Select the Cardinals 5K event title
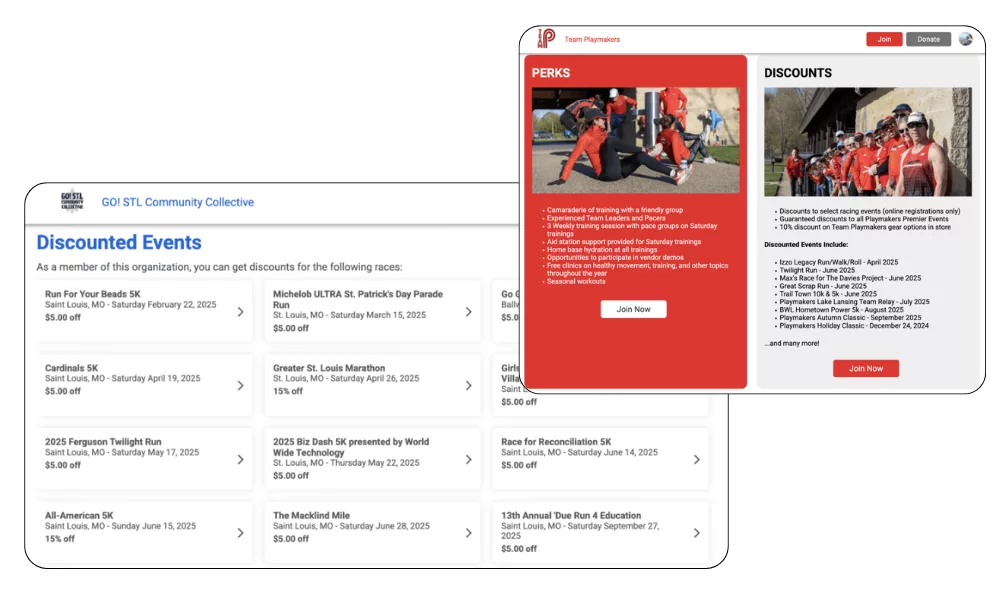Screen dimensions: 1000x600 pos(71,368)
